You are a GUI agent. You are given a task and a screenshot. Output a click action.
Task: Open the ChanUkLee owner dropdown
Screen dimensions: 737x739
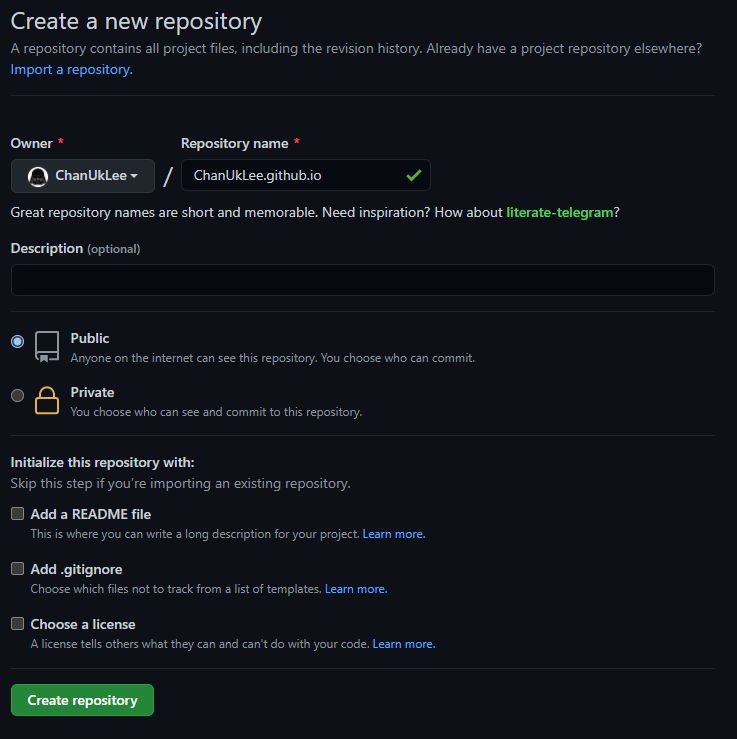(82, 176)
